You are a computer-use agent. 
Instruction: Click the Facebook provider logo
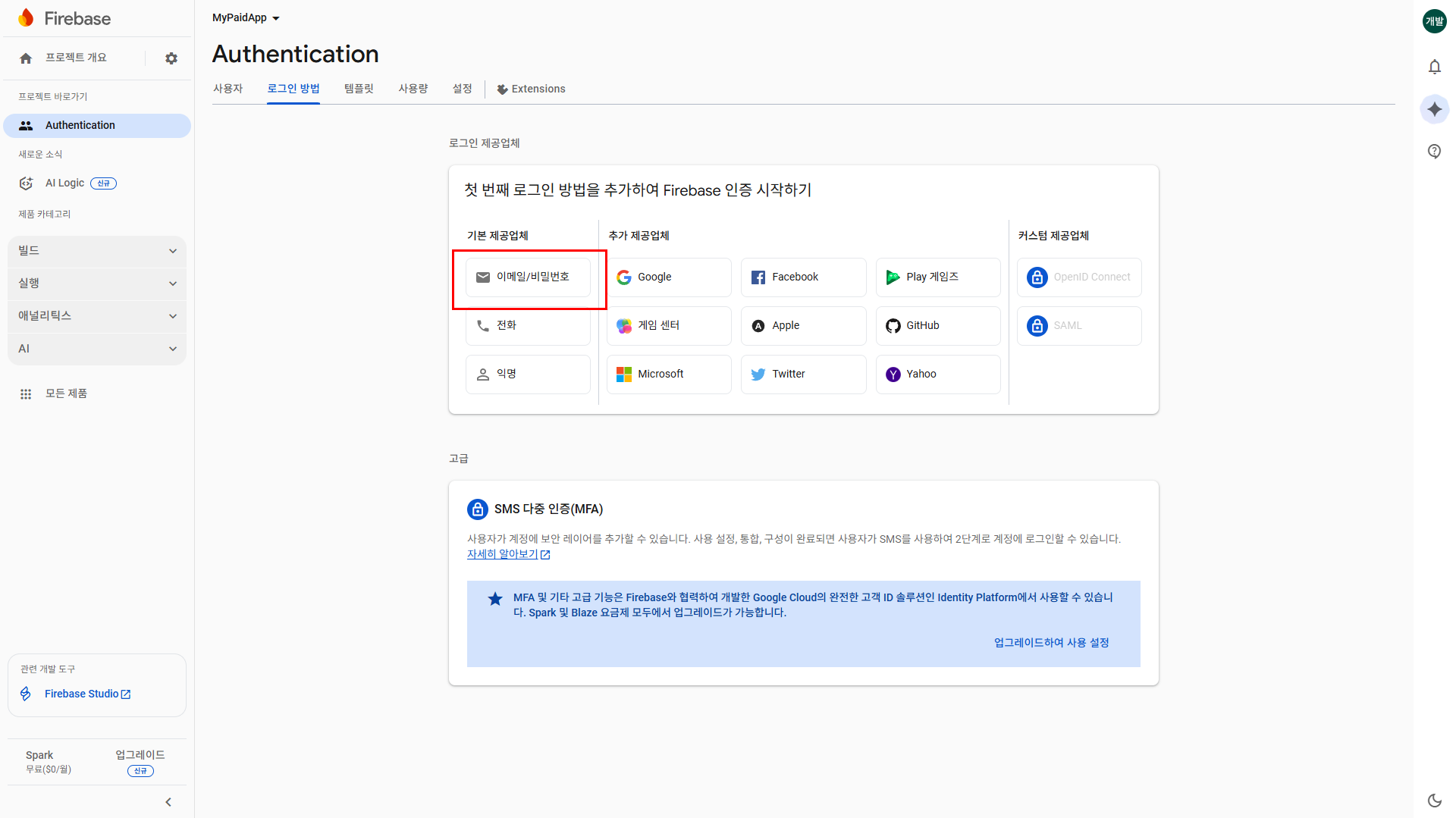(x=758, y=277)
